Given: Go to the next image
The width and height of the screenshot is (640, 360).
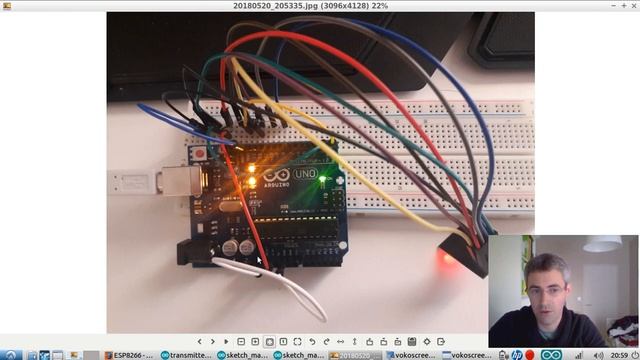Looking at the screenshot, I should pyautogui.click(x=213, y=342).
